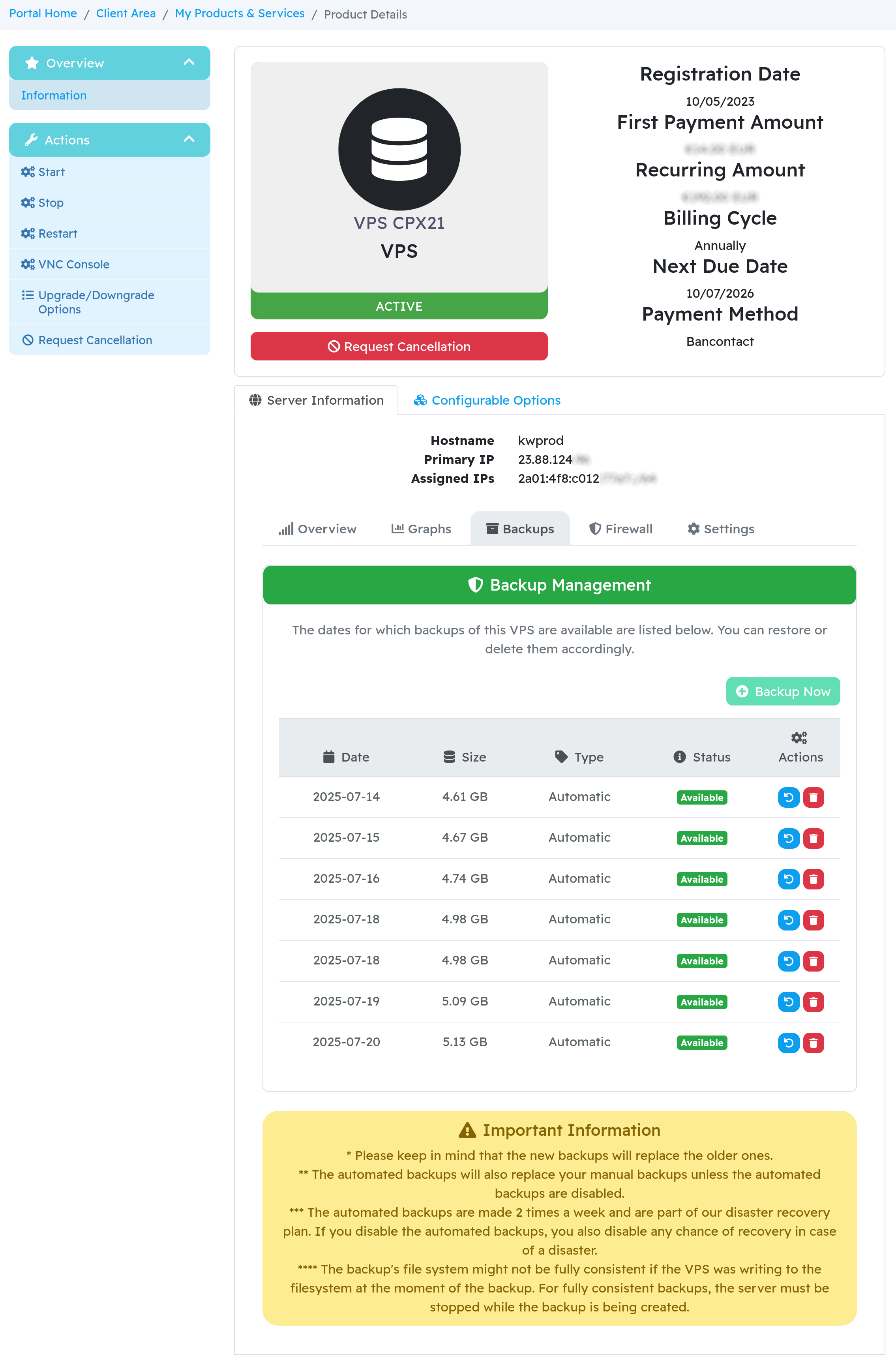896x1362 pixels.
Task: Click the ACTIVE status bar
Action: click(399, 306)
